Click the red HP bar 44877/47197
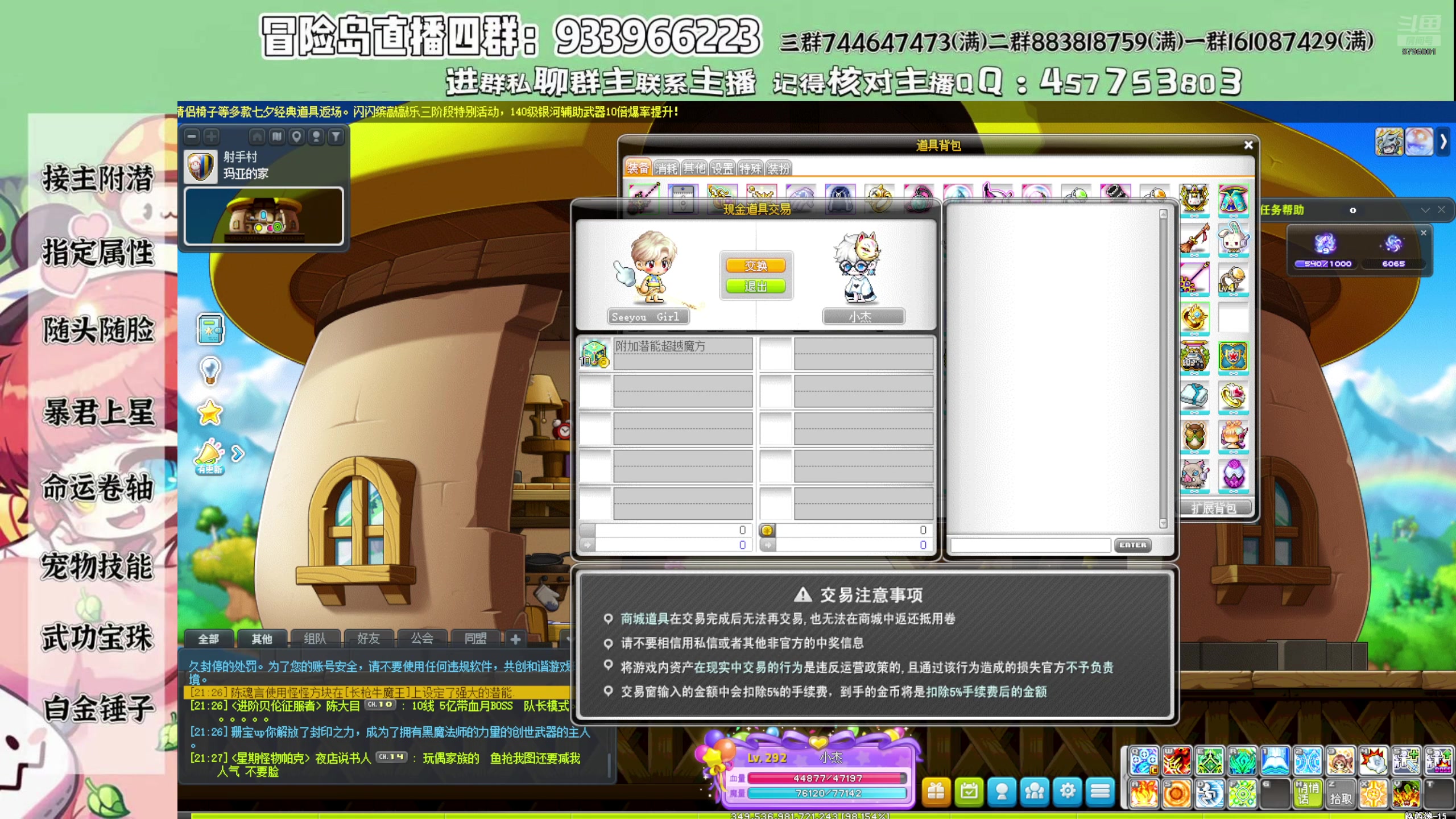Image resolution: width=1456 pixels, height=819 pixels. click(x=828, y=778)
